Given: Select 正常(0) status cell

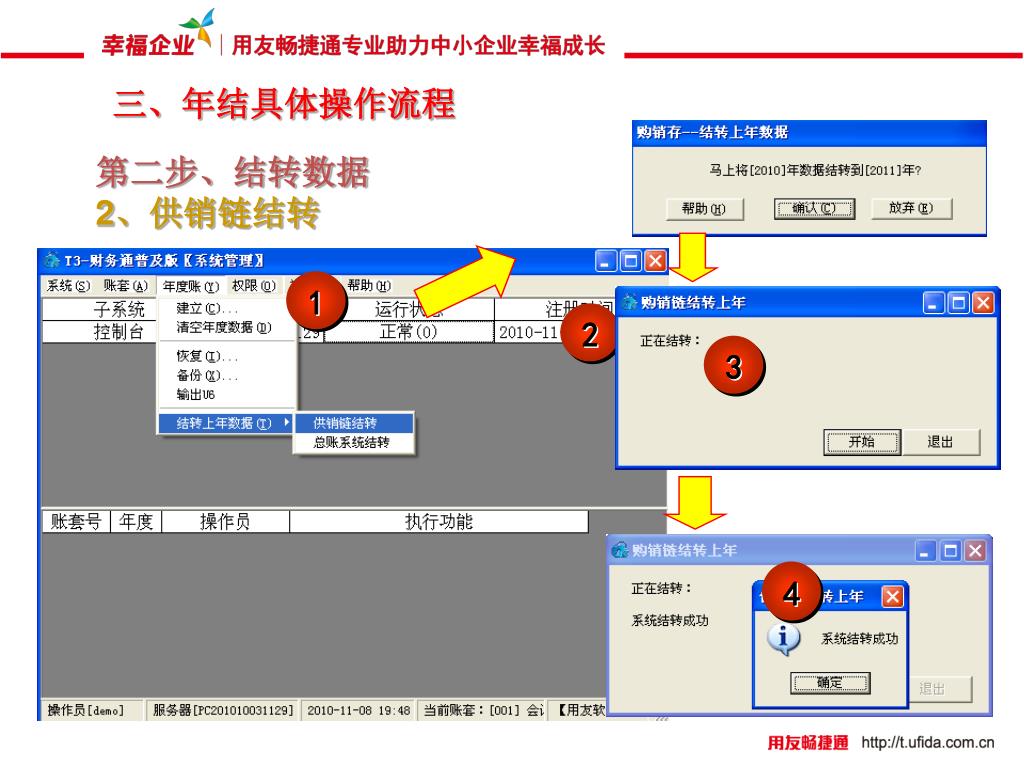Looking at the screenshot, I should [409, 332].
